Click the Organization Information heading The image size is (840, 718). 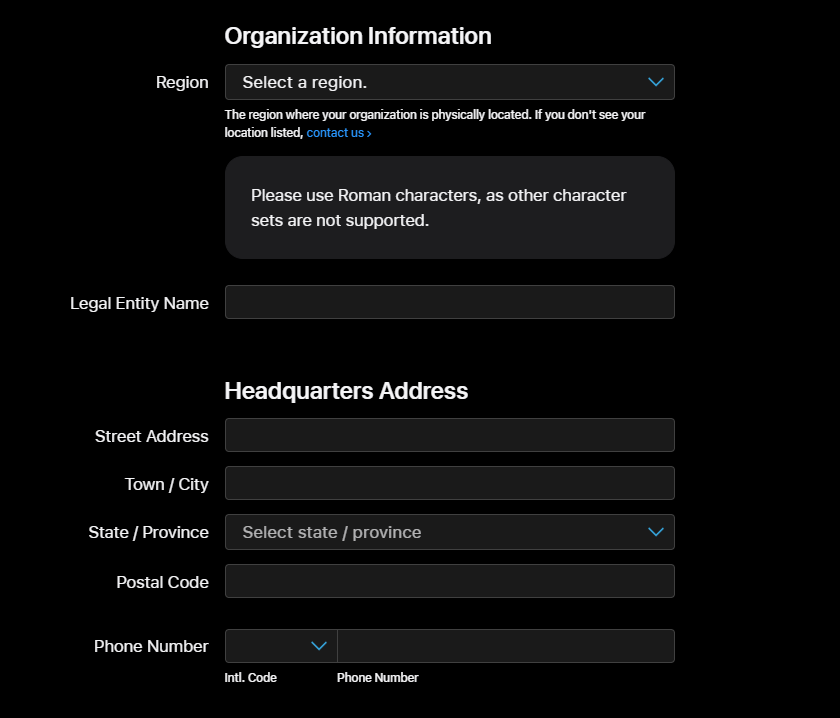click(x=358, y=36)
